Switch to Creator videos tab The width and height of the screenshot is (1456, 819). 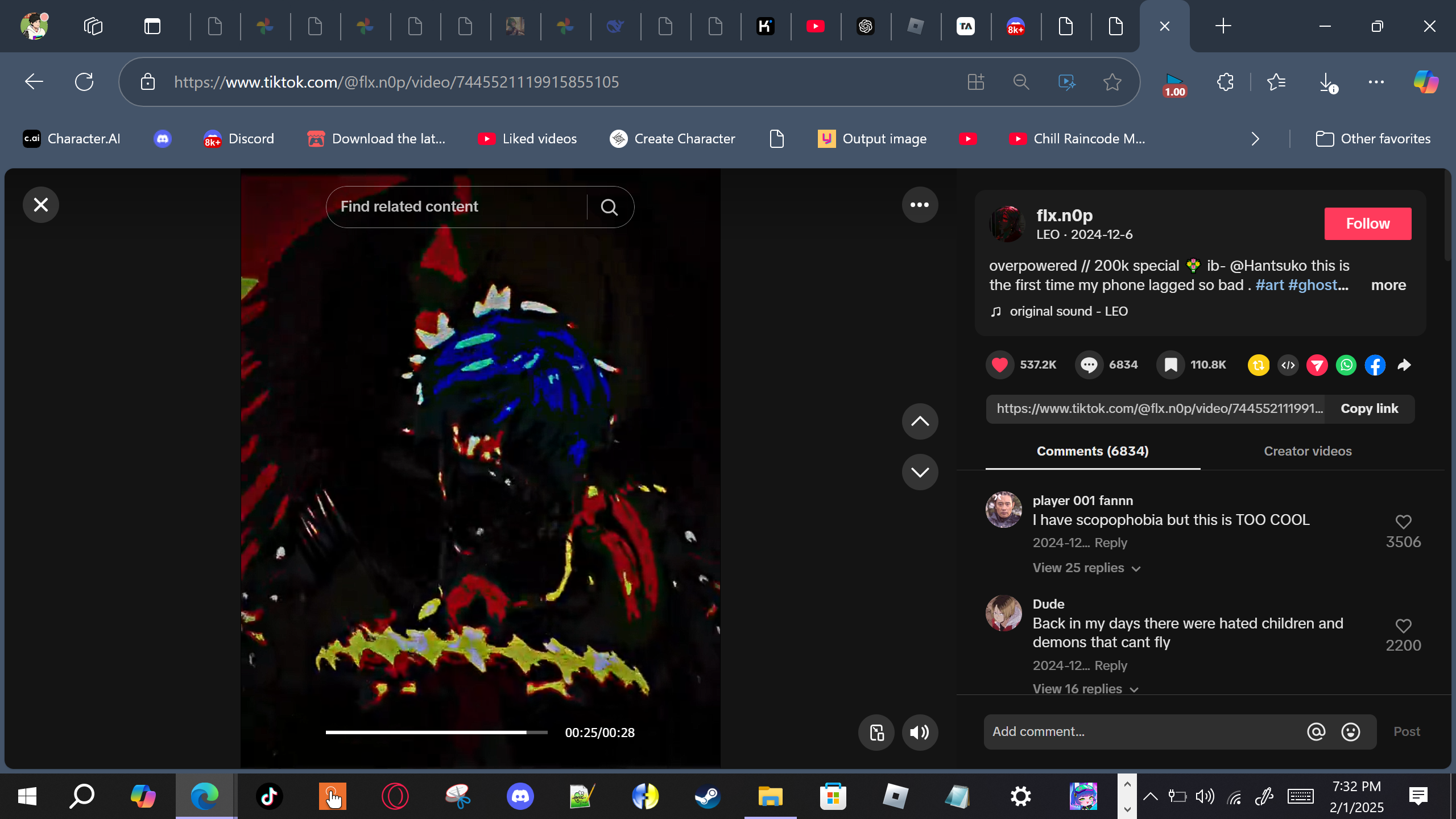coord(1308,451)
